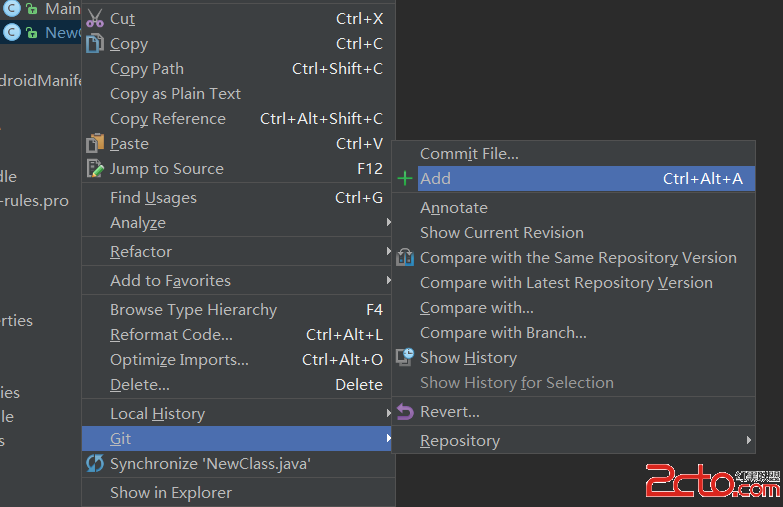Choose Reformat Code menu option
This screenshot has width=783, height=507.
(x=171, y=335)
